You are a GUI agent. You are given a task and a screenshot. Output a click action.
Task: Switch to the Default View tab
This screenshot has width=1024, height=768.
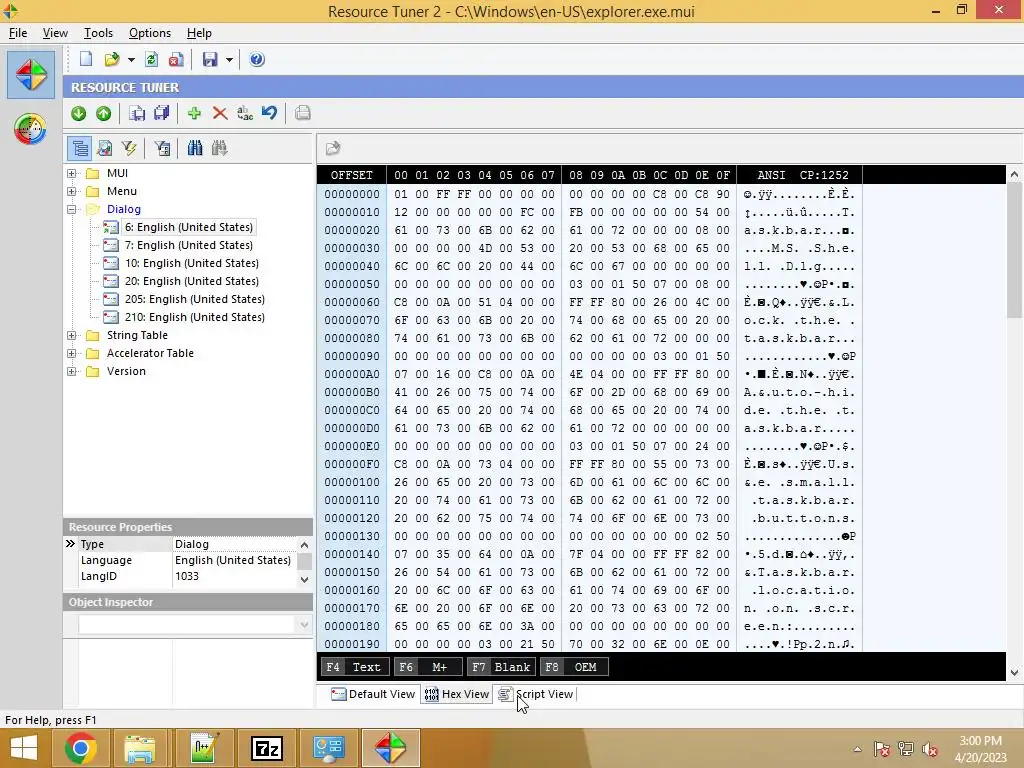pos(373,694)
